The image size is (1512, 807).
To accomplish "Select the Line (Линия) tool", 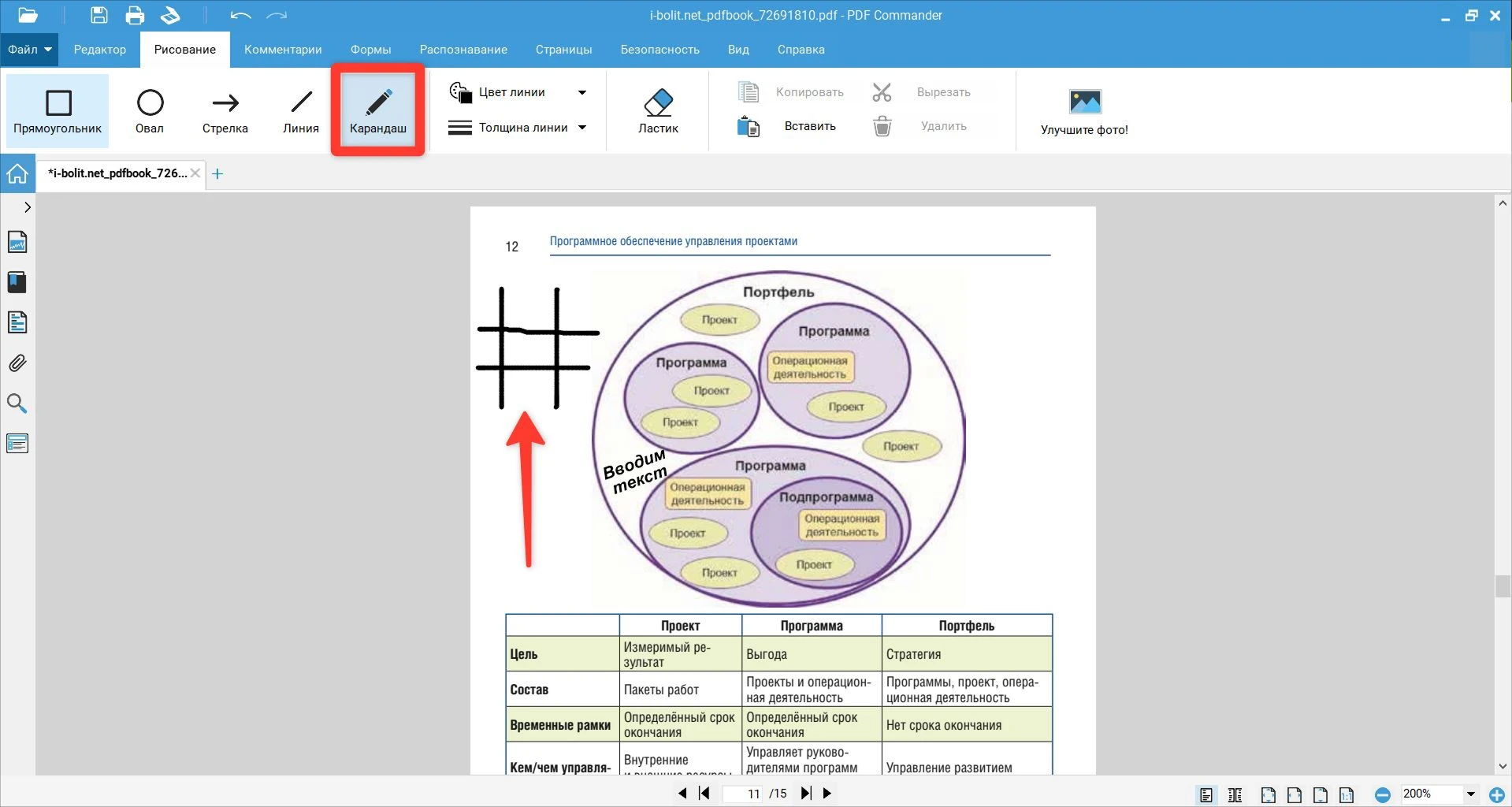I will point(301,111).
